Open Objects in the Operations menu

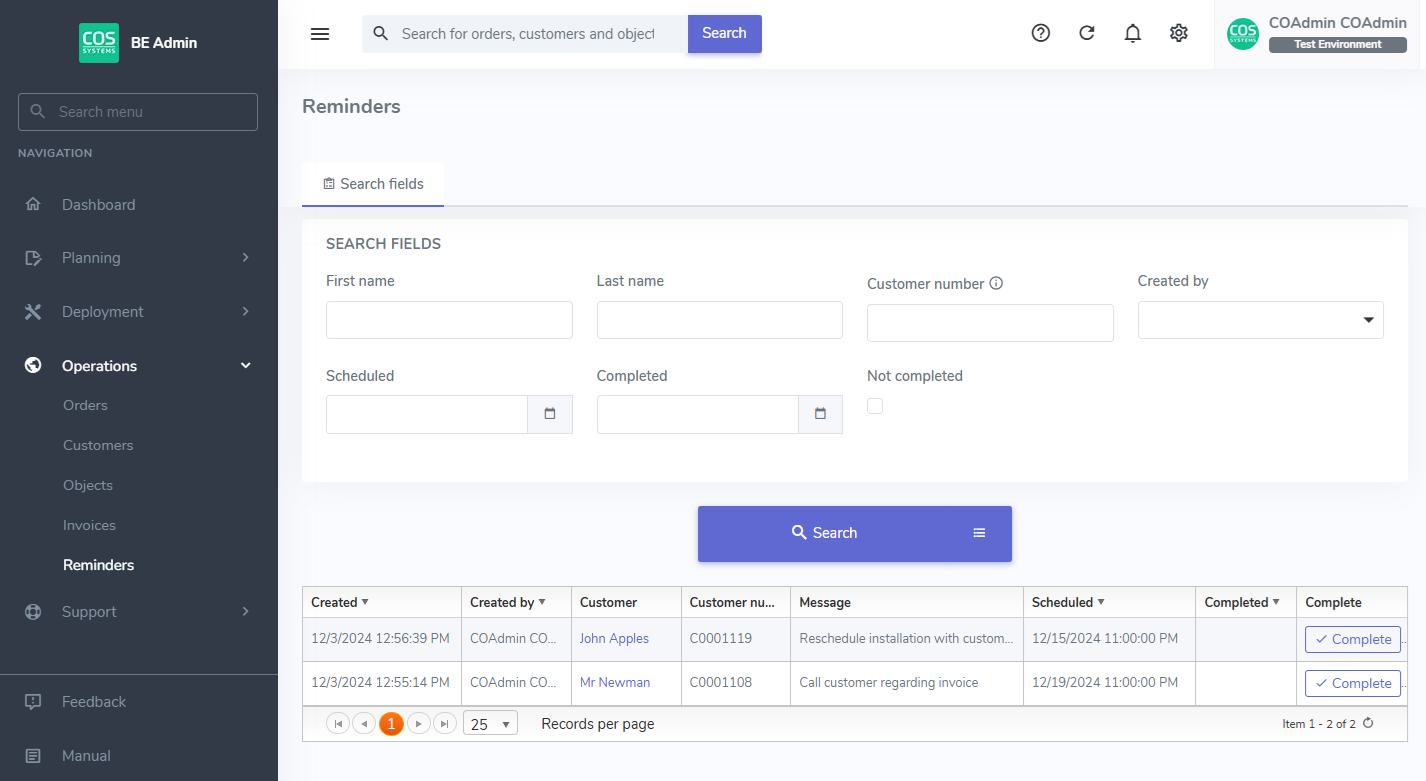click(x=88, y=485)
